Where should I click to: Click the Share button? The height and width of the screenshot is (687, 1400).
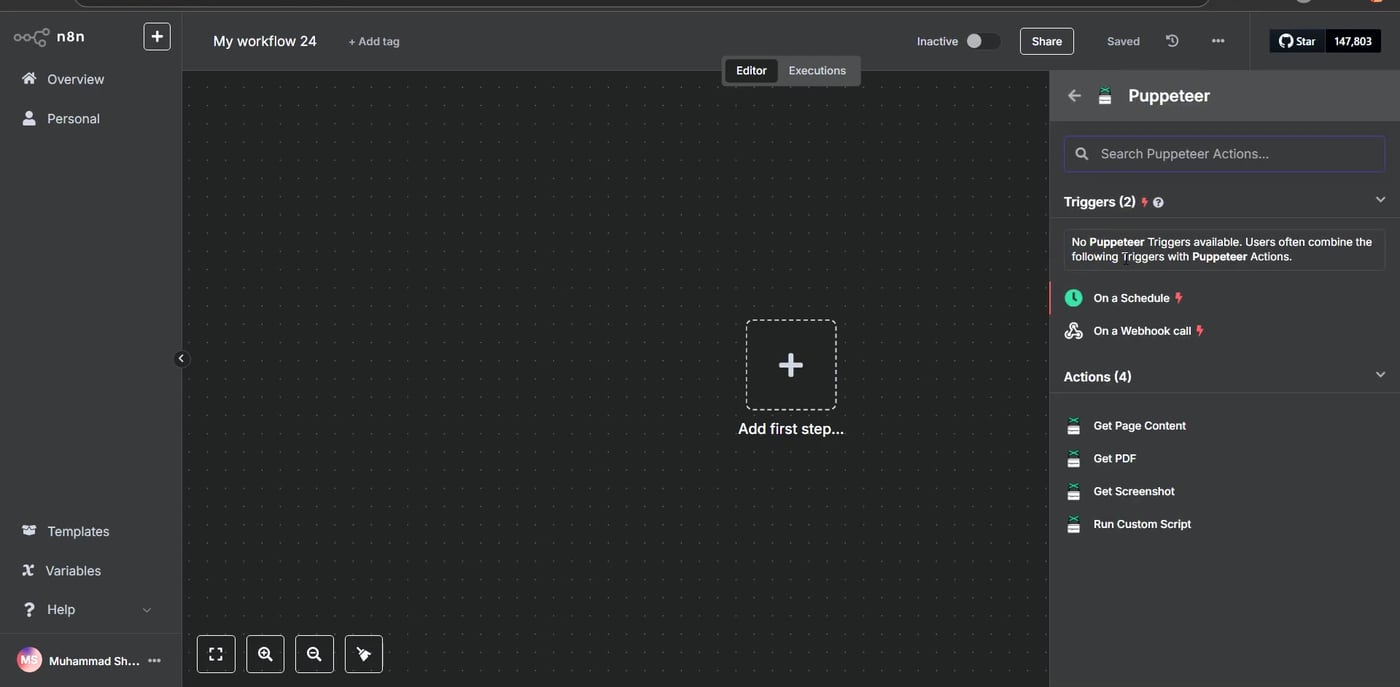click(1047, 41)
